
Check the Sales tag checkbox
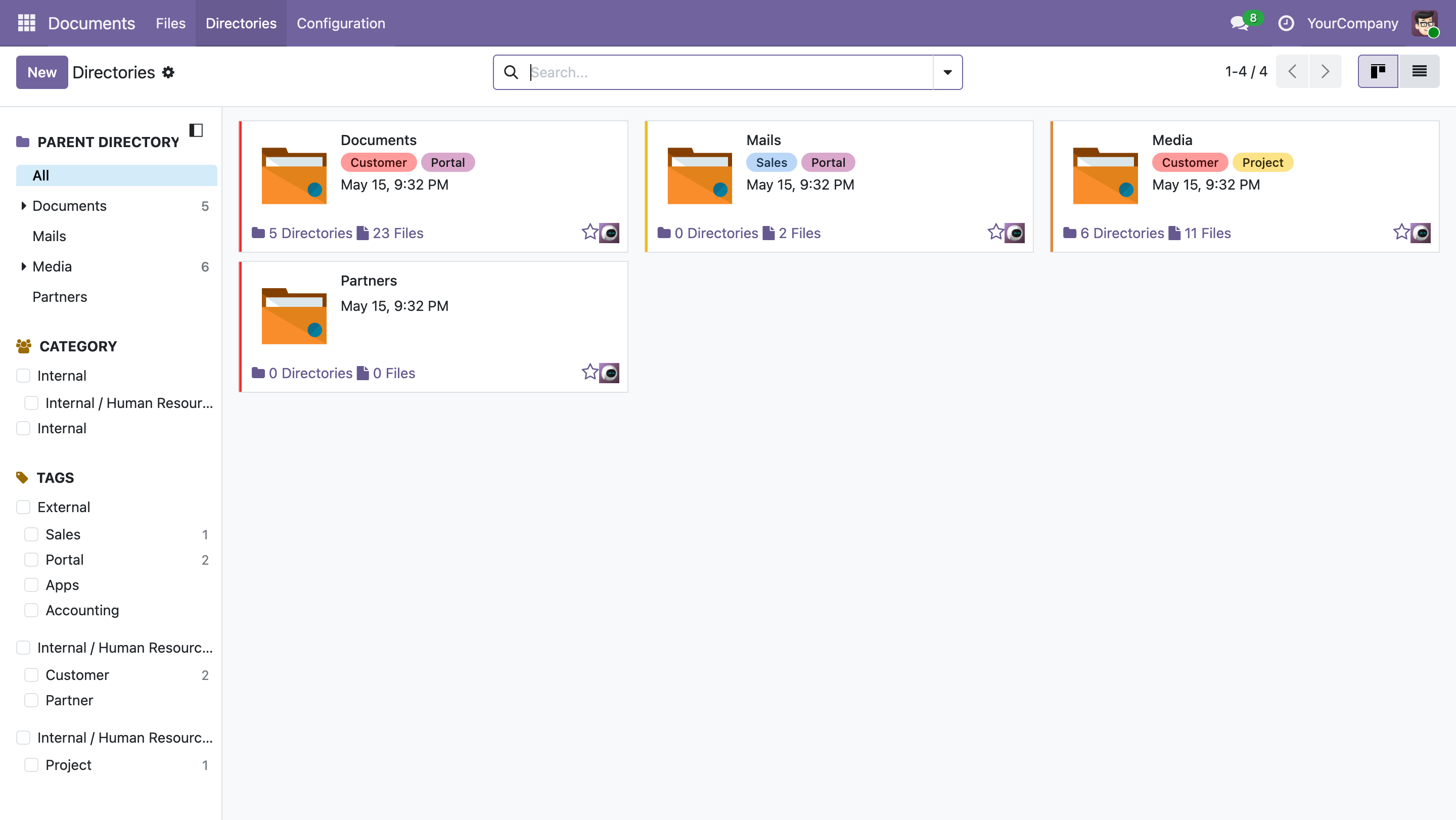click(x=31, y=534)
